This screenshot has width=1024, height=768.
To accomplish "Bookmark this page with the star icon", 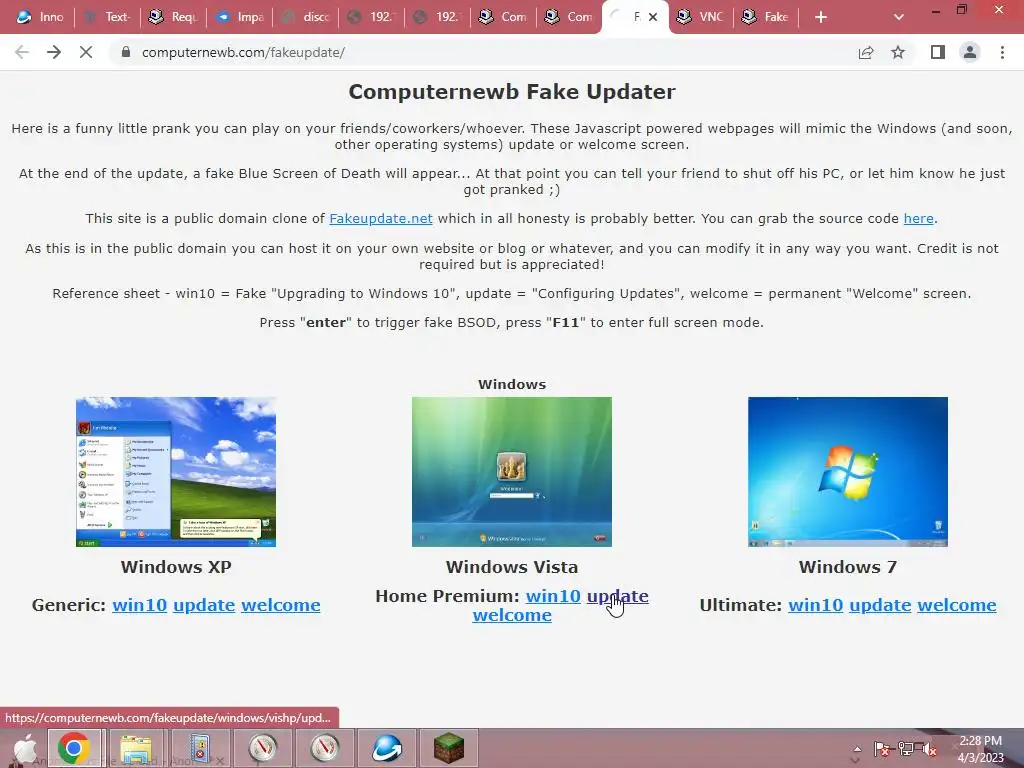I will click(898, 52).
